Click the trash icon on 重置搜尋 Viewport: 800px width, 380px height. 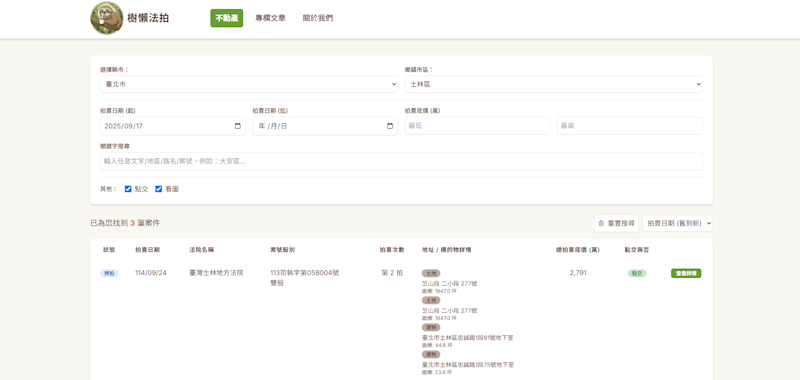pos(601,223)
